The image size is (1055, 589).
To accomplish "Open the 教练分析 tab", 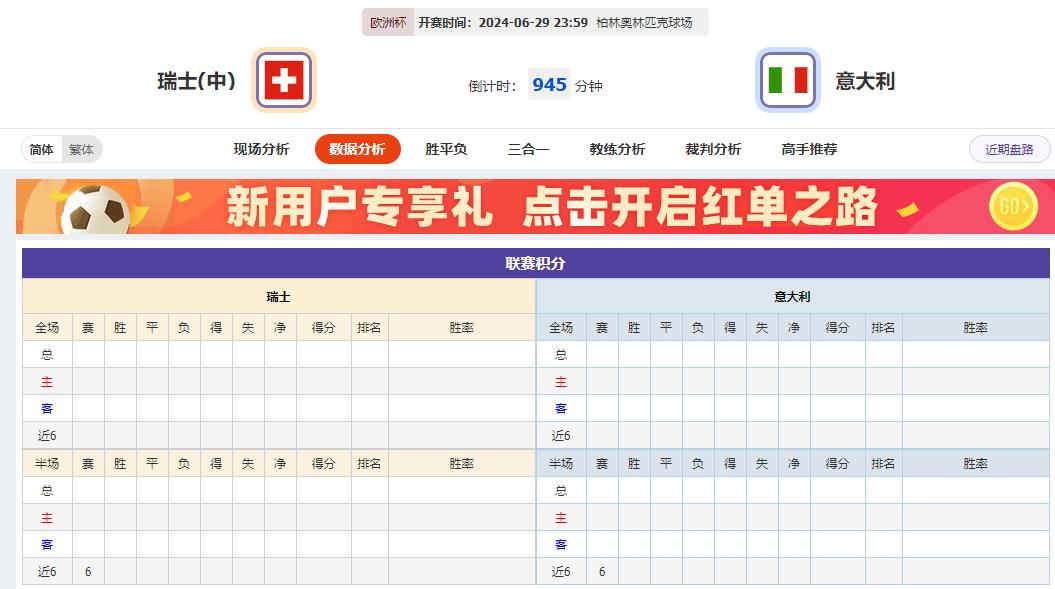I will (x=618, y=148).
